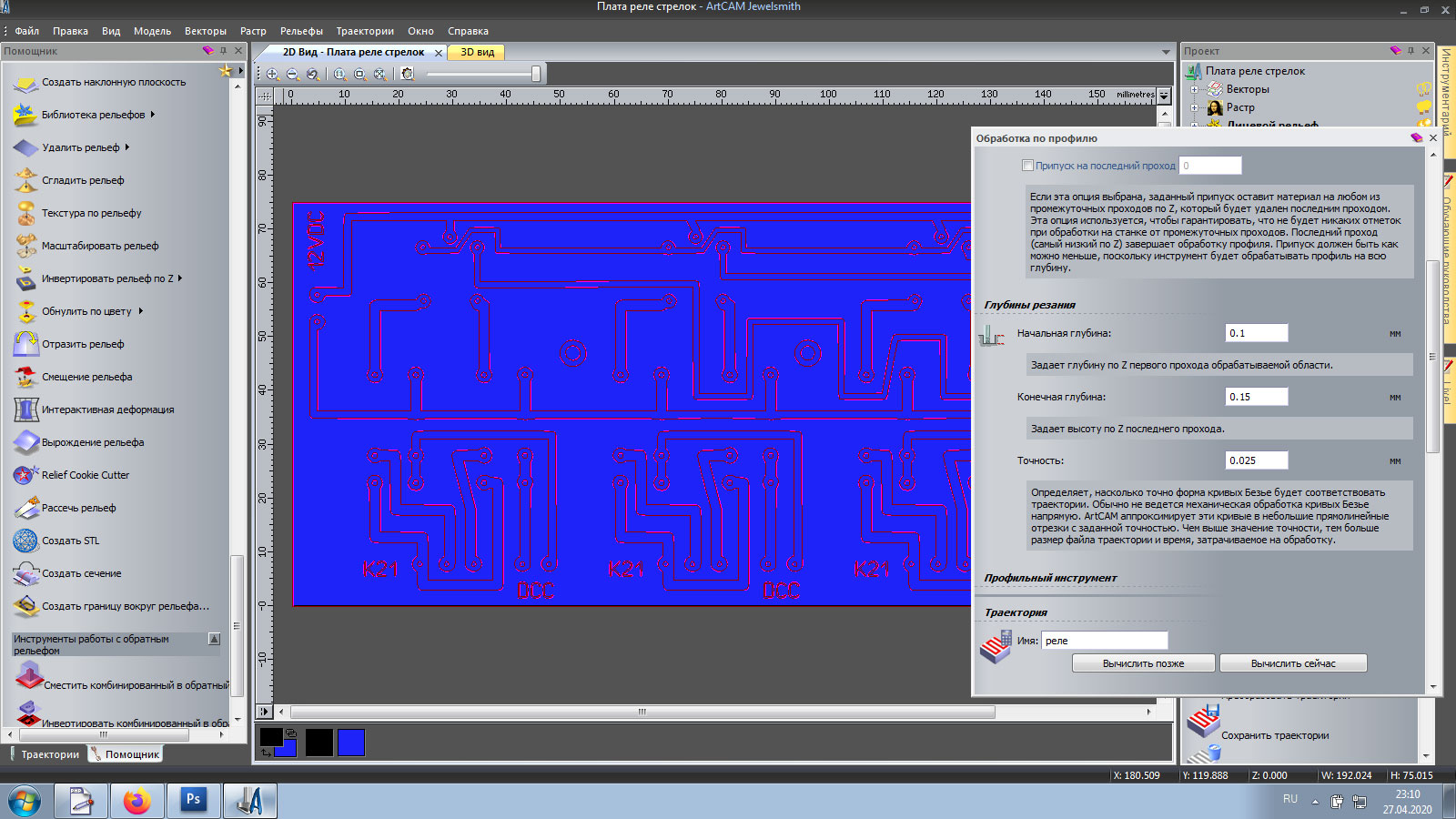Screen dimensions: 1456x819
Task: Click the Начальная глубина input field
Action: point(1256,333)
